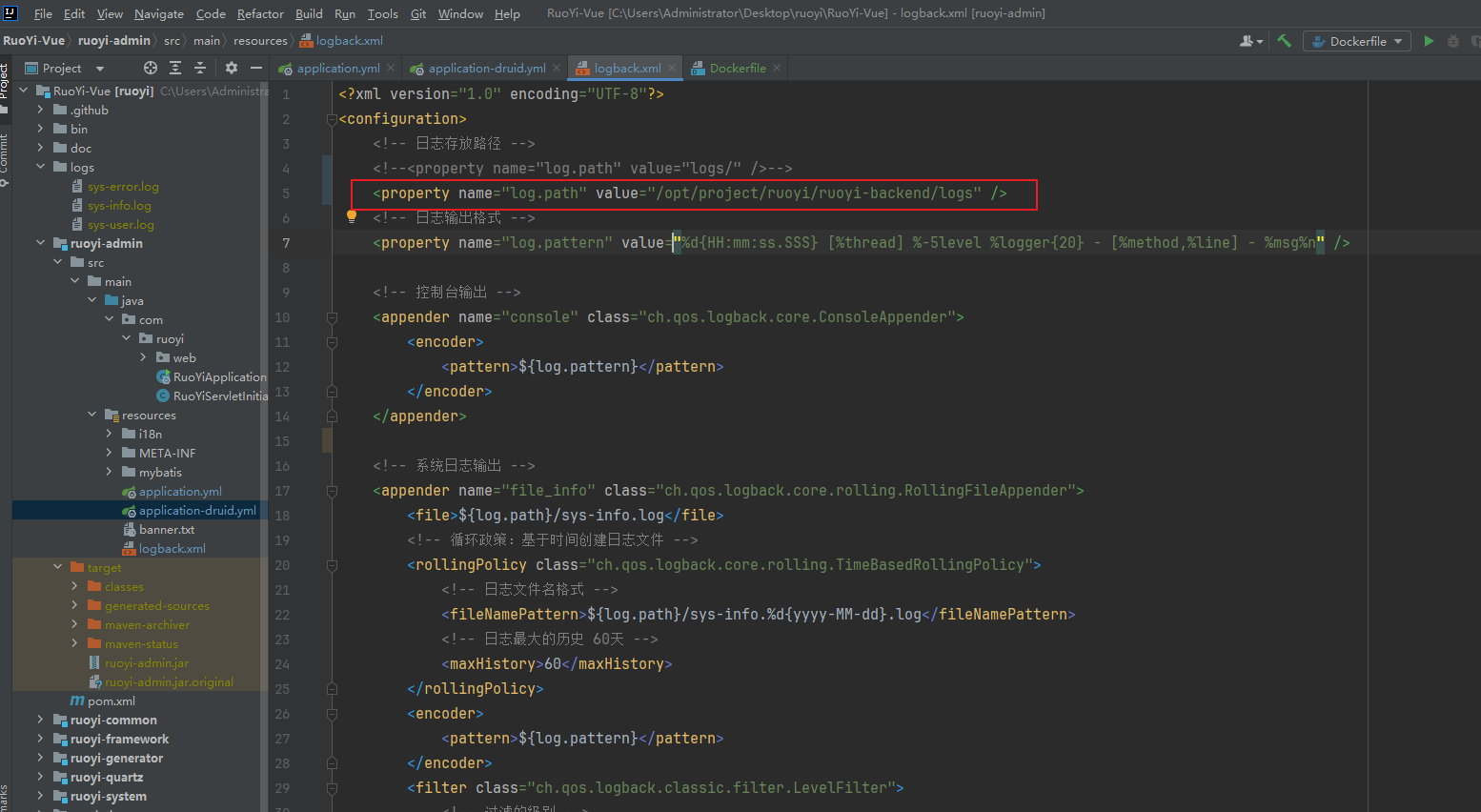Click resources in the breadcrumb bar
The image size is (1481, 812).
259,40
